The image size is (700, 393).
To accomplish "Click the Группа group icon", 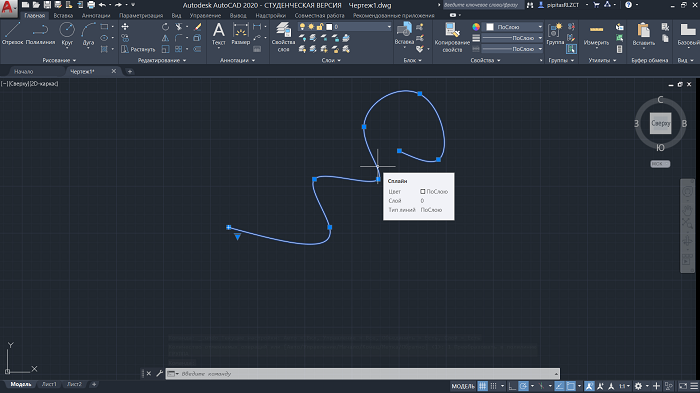I will click(x=555, y=33).
